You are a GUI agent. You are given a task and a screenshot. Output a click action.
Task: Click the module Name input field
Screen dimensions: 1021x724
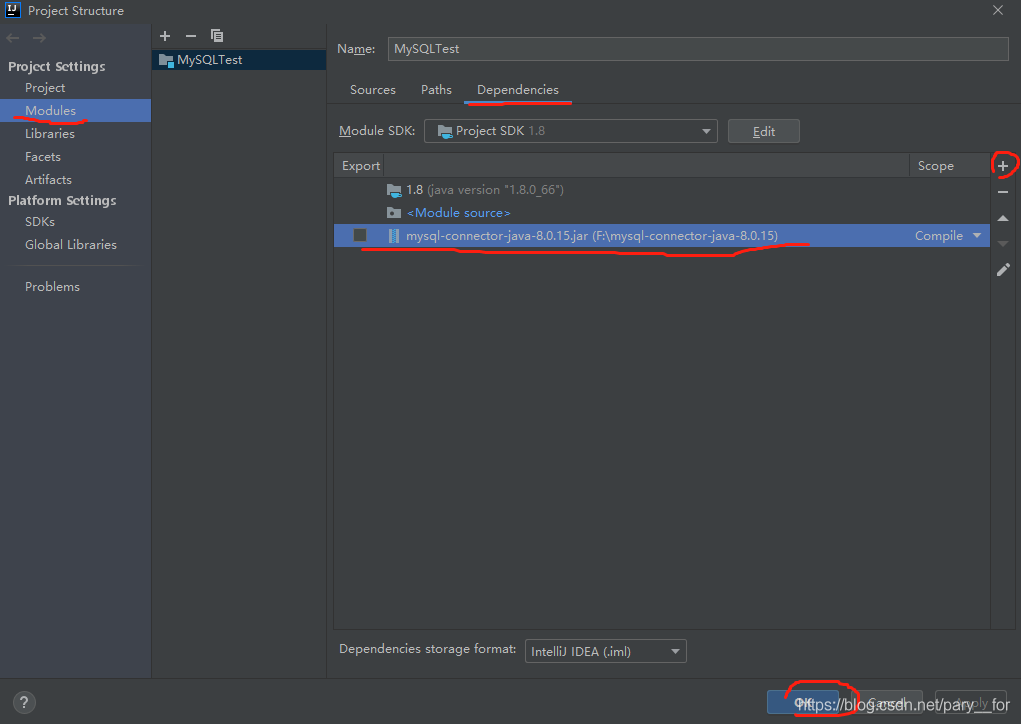tap(698, 49)
